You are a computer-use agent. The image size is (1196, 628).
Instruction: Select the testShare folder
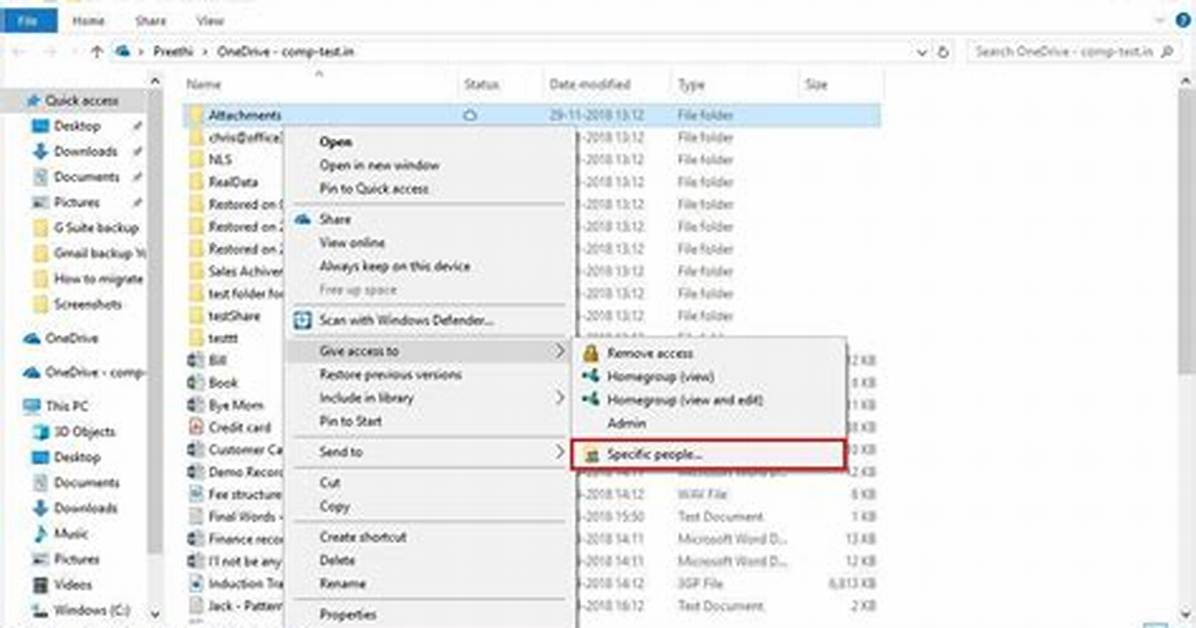tap(234, 315)
